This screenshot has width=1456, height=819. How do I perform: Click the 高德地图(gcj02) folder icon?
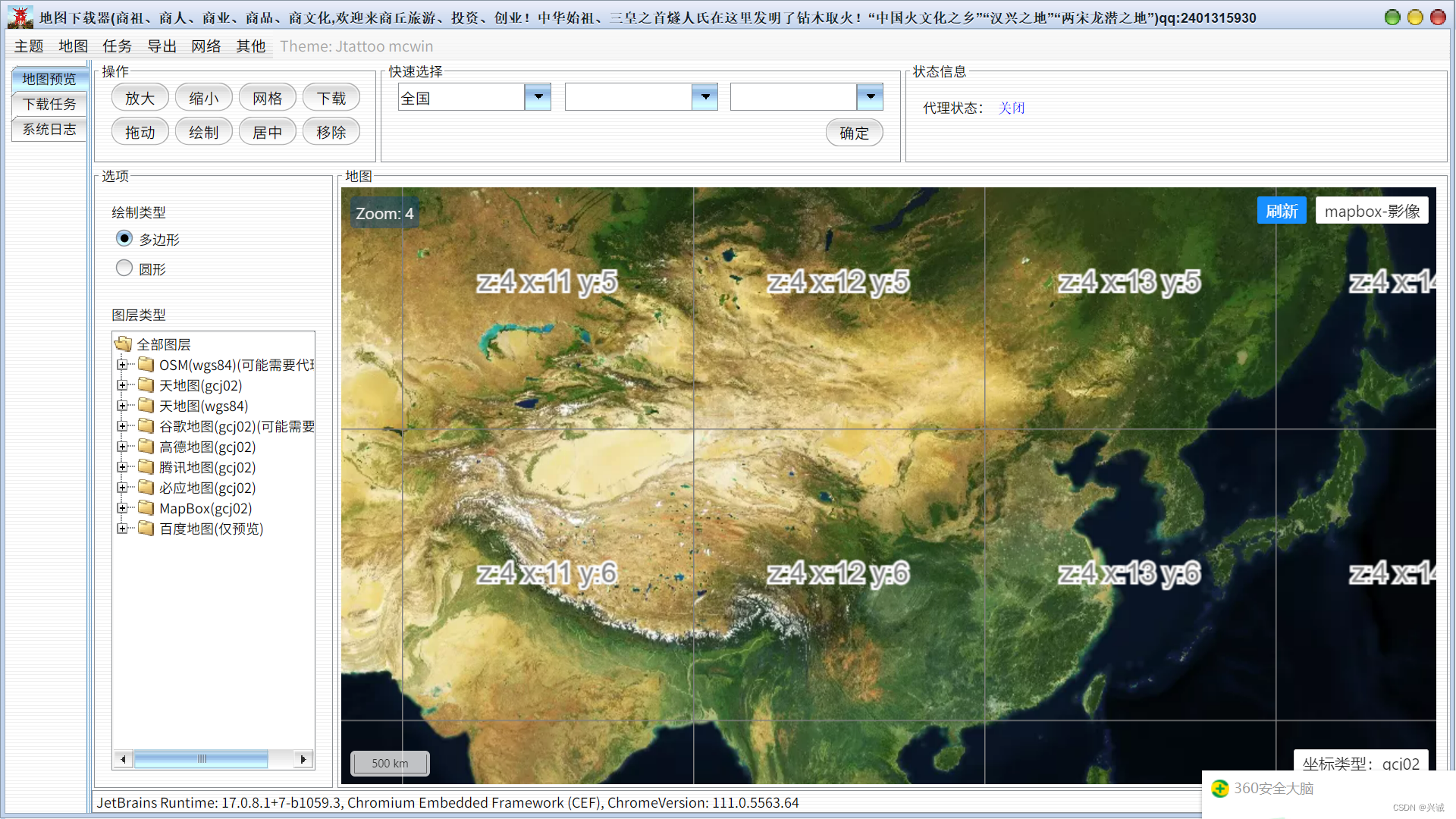[x=146, y=447]
